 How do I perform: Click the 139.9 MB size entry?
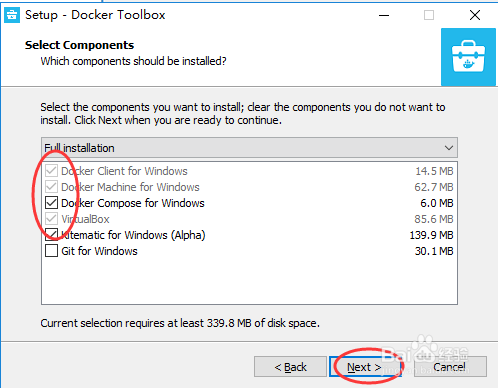(431, 235)
